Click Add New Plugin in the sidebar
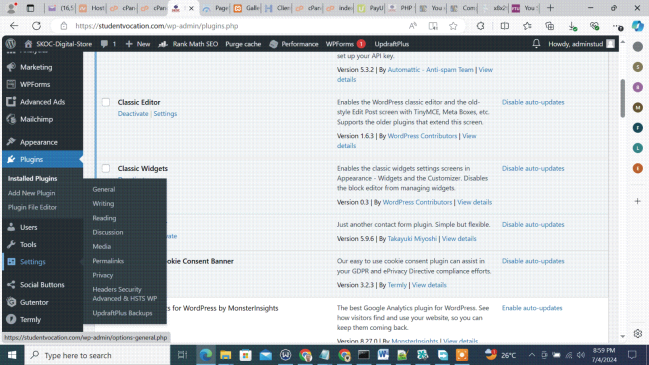This screenshot has width=649, height=365. [x=31, y=193]
